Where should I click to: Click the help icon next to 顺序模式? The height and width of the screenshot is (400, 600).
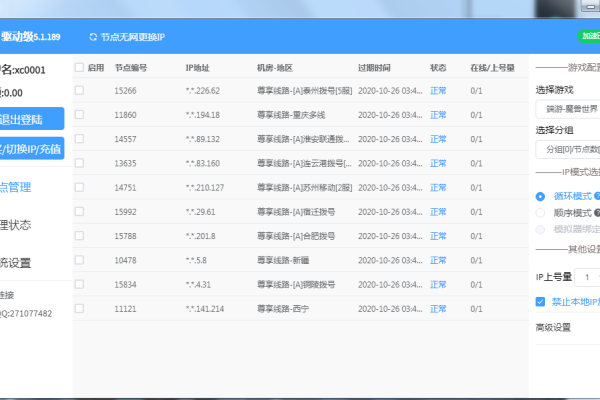[597, 212]
